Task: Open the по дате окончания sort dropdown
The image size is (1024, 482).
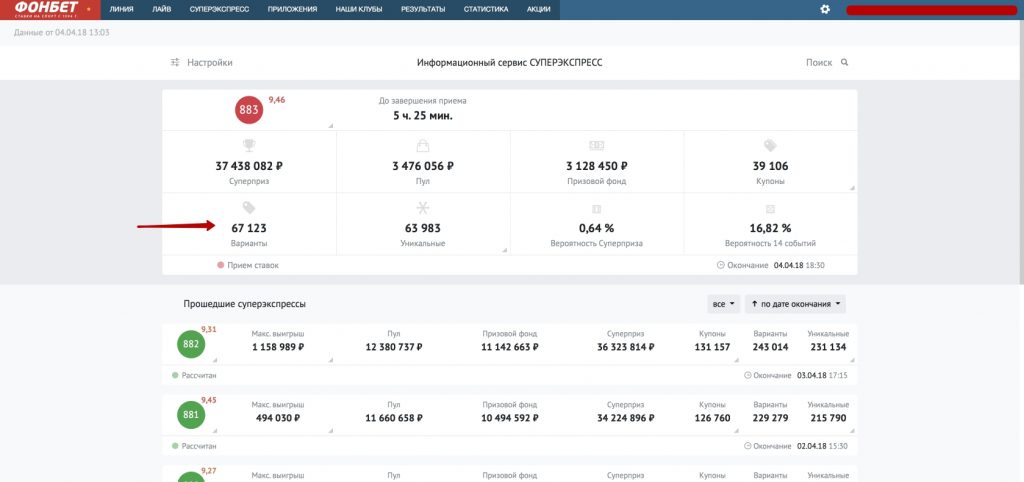Action: click(x=795, y=304)
